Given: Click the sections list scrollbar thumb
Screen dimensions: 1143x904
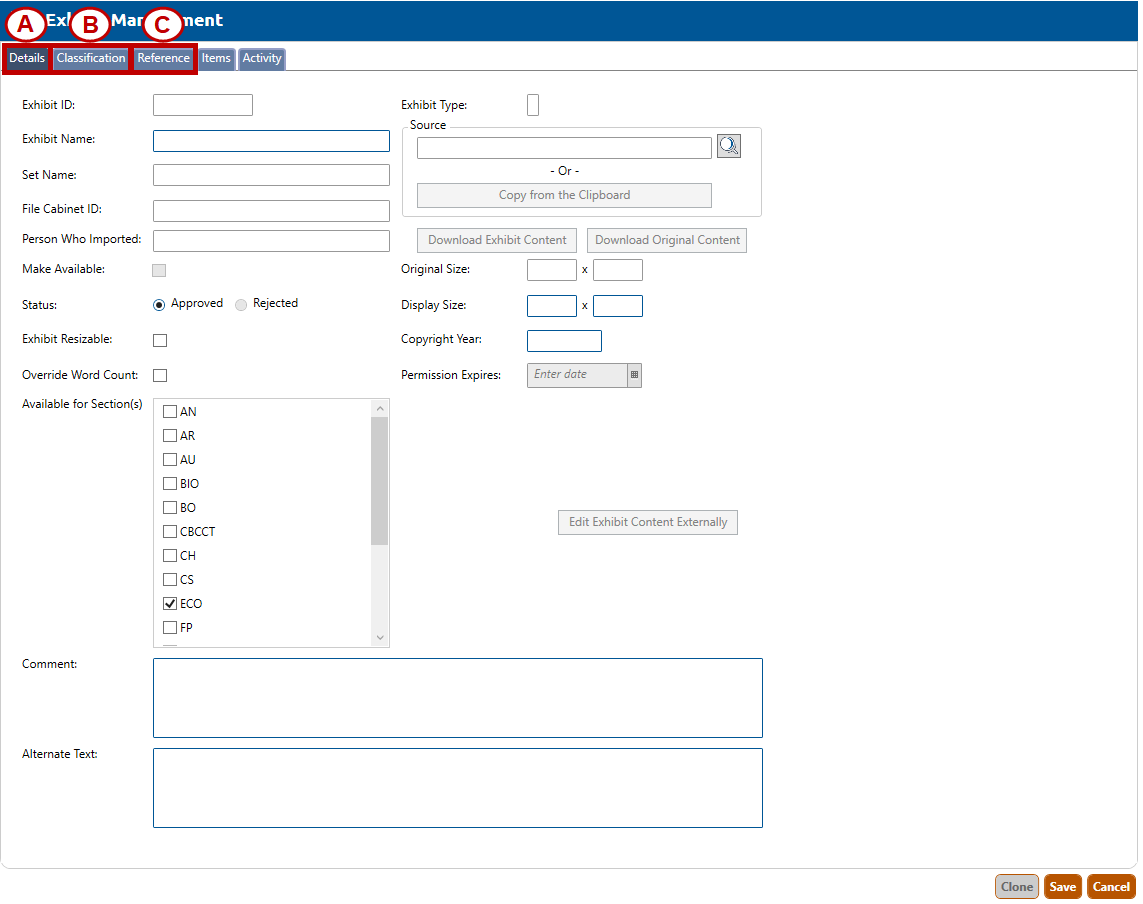Looking at the screenshot, I should 379,480.
